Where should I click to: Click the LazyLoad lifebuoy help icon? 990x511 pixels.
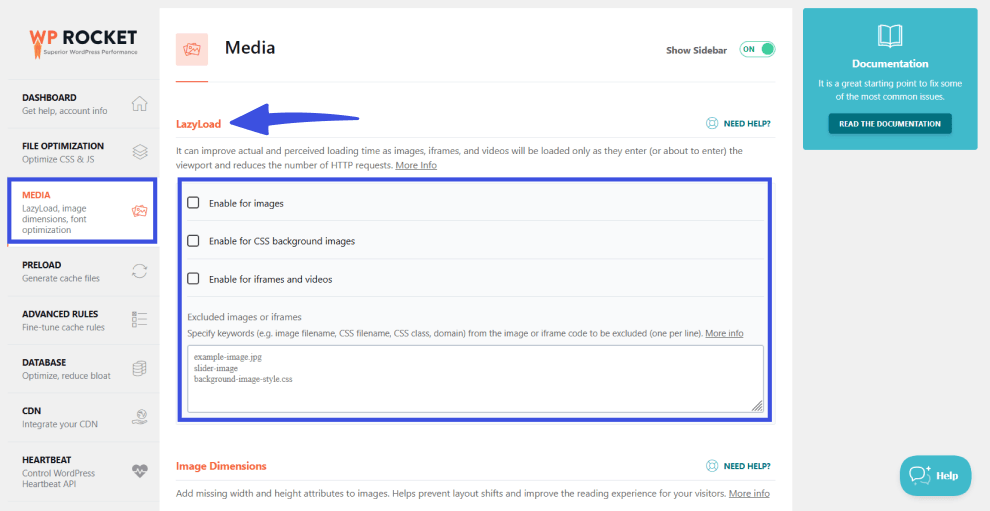pyautogui.click(x=712, y=124)
